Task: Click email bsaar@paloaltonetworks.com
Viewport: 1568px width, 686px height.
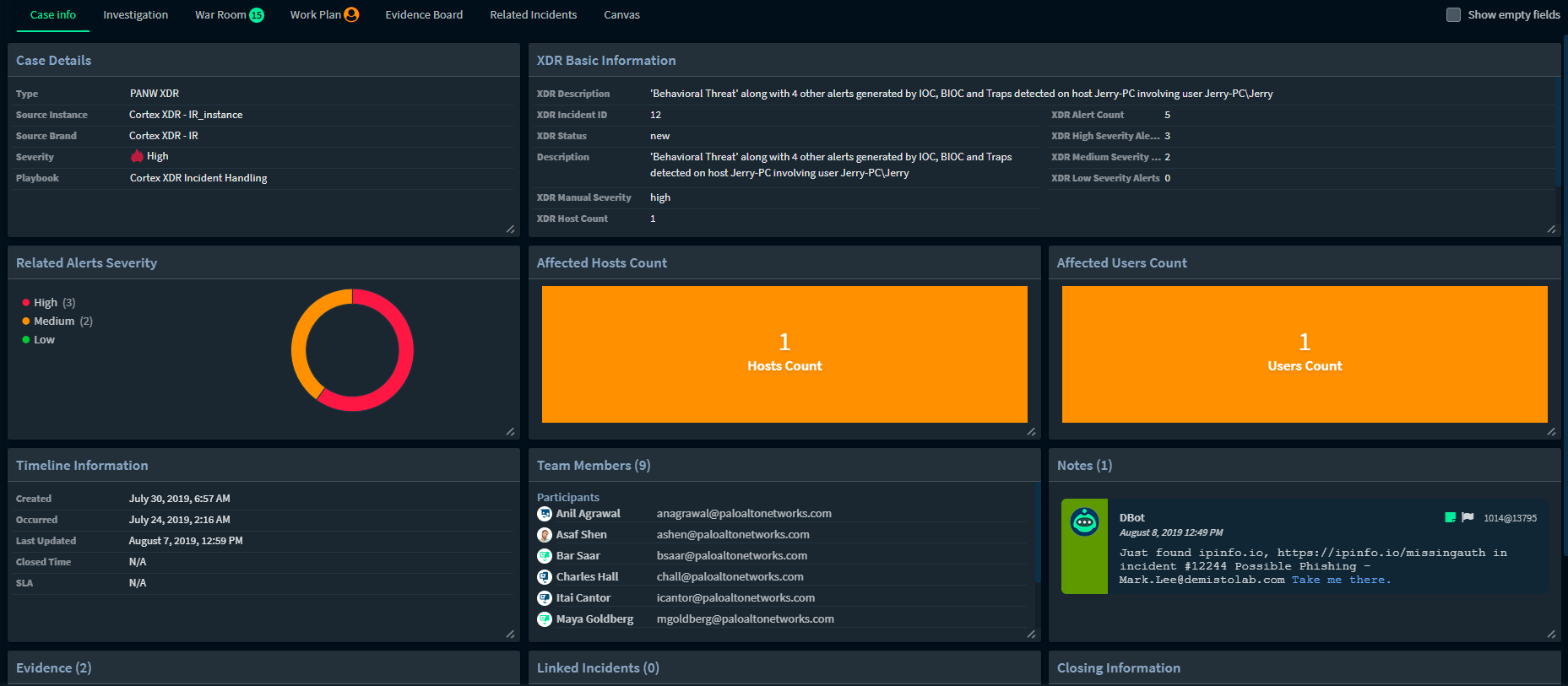Action: pos(732,555)
